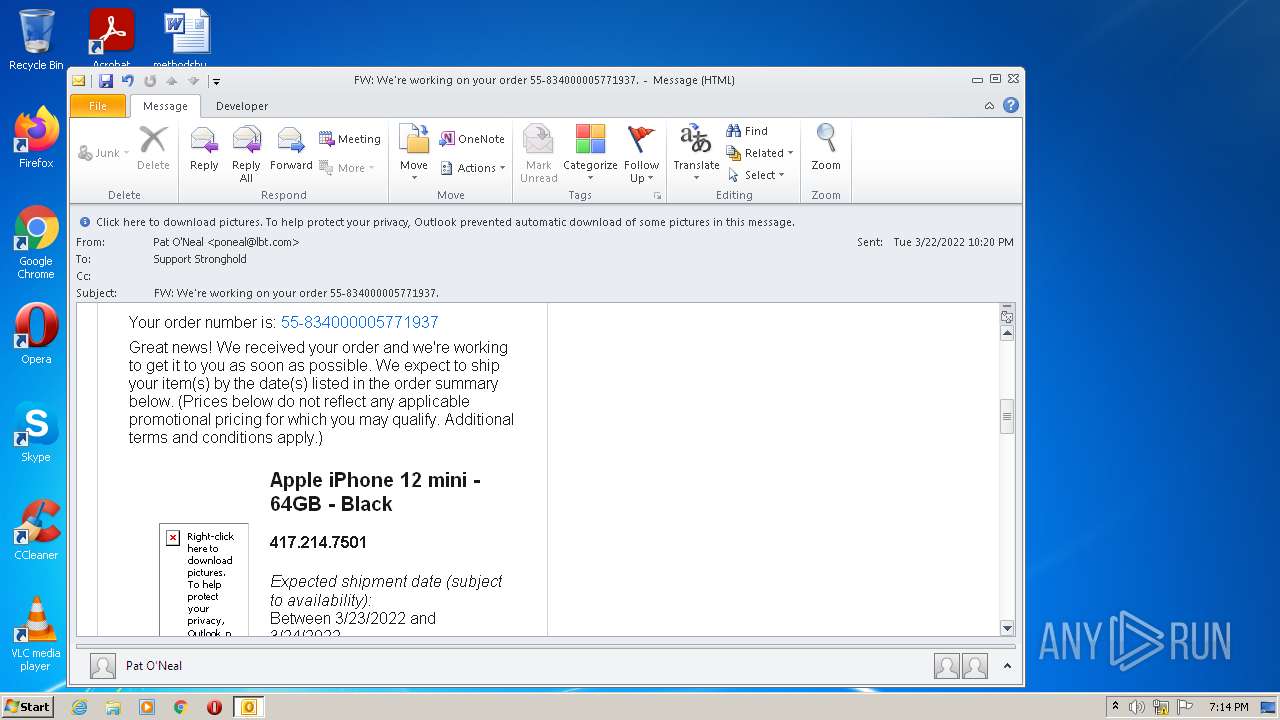Screen dimensions: 1280x720
Task: Open Recycle Bin on desktop
Action: coord(36,40)
